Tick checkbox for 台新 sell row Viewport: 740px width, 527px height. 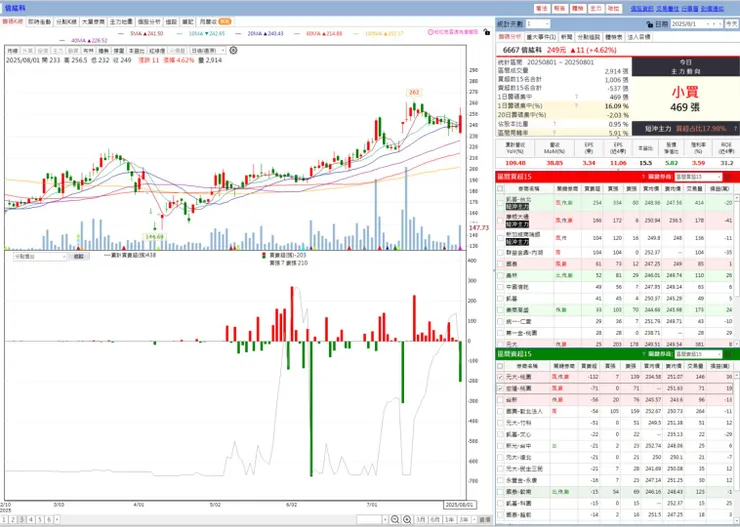(x=500, y=400)
